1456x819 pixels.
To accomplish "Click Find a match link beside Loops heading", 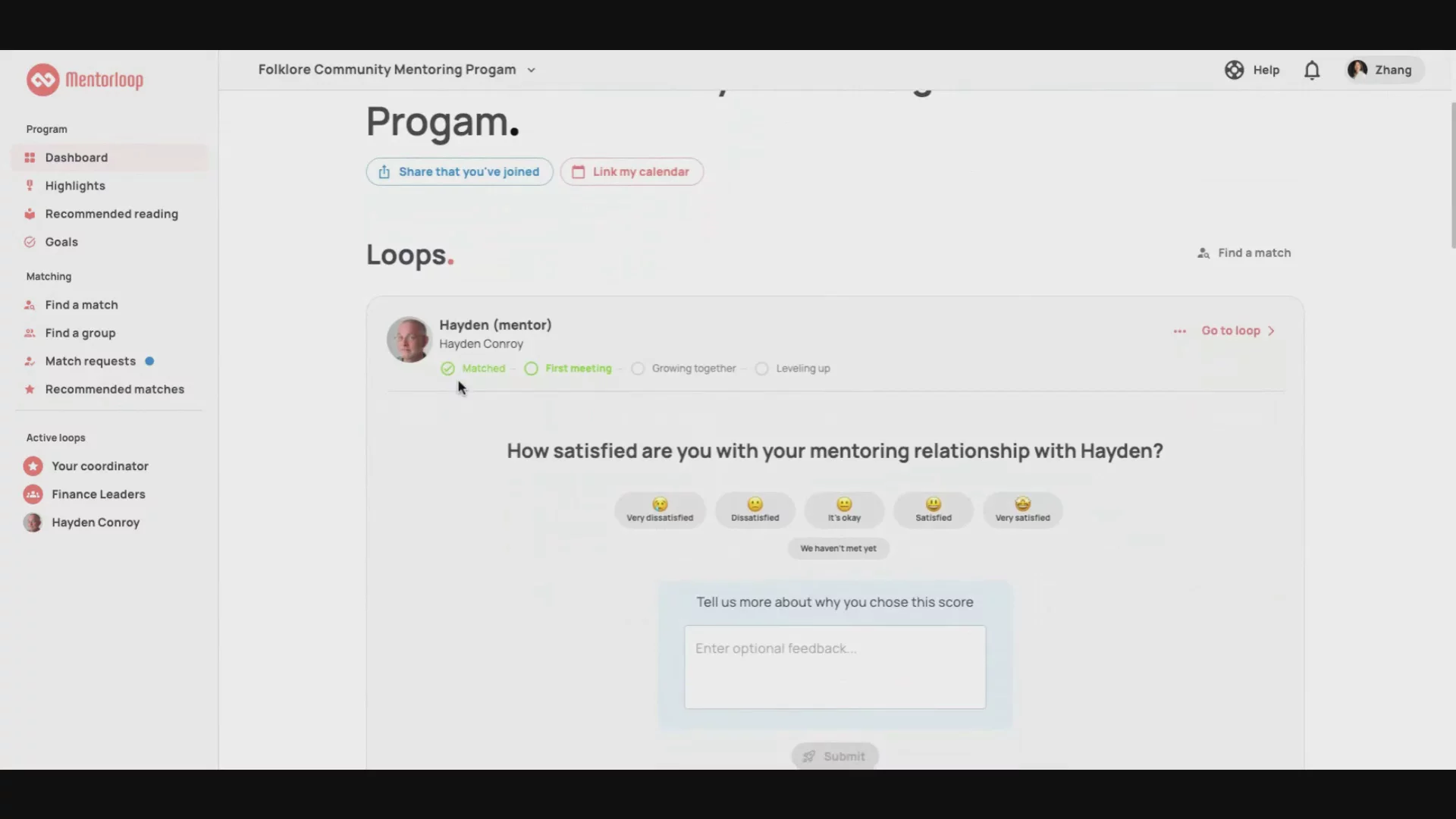I will (1244, 253).
